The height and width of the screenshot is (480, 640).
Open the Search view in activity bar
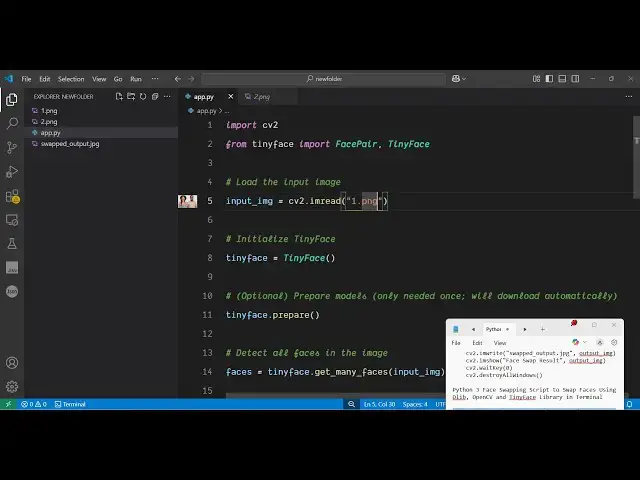(x=12, y=123)
